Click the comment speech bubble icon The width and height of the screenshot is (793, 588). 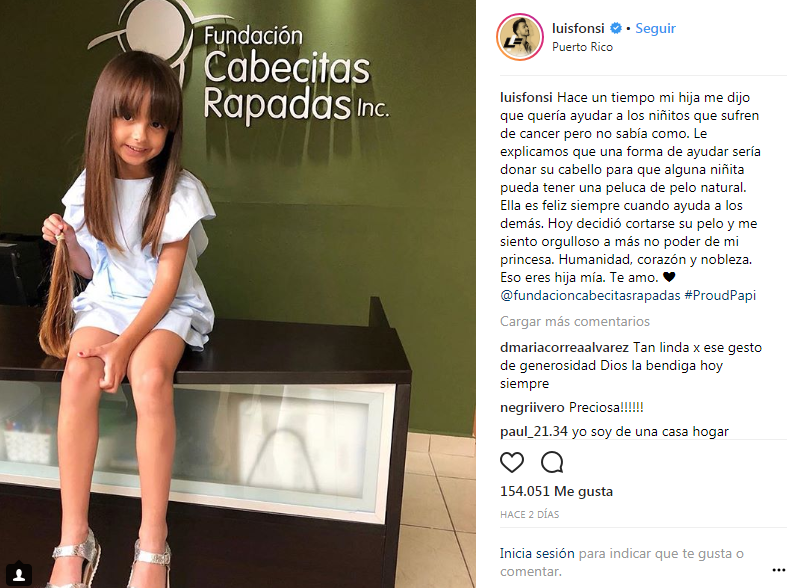point(552,462)
